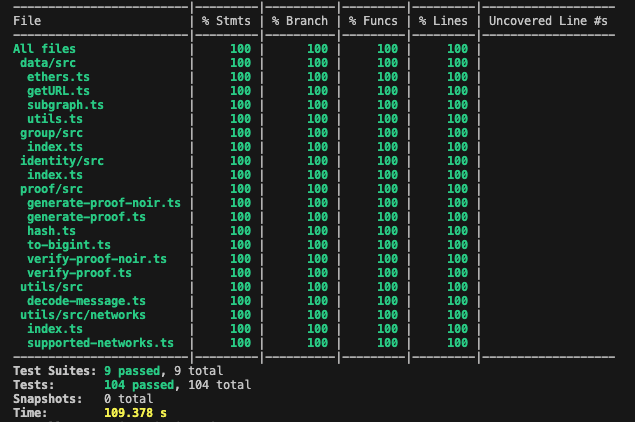Click the 'supported-networks.ts' file name
The width and height of the screenshot is (635, 422).
pos(100,343)
